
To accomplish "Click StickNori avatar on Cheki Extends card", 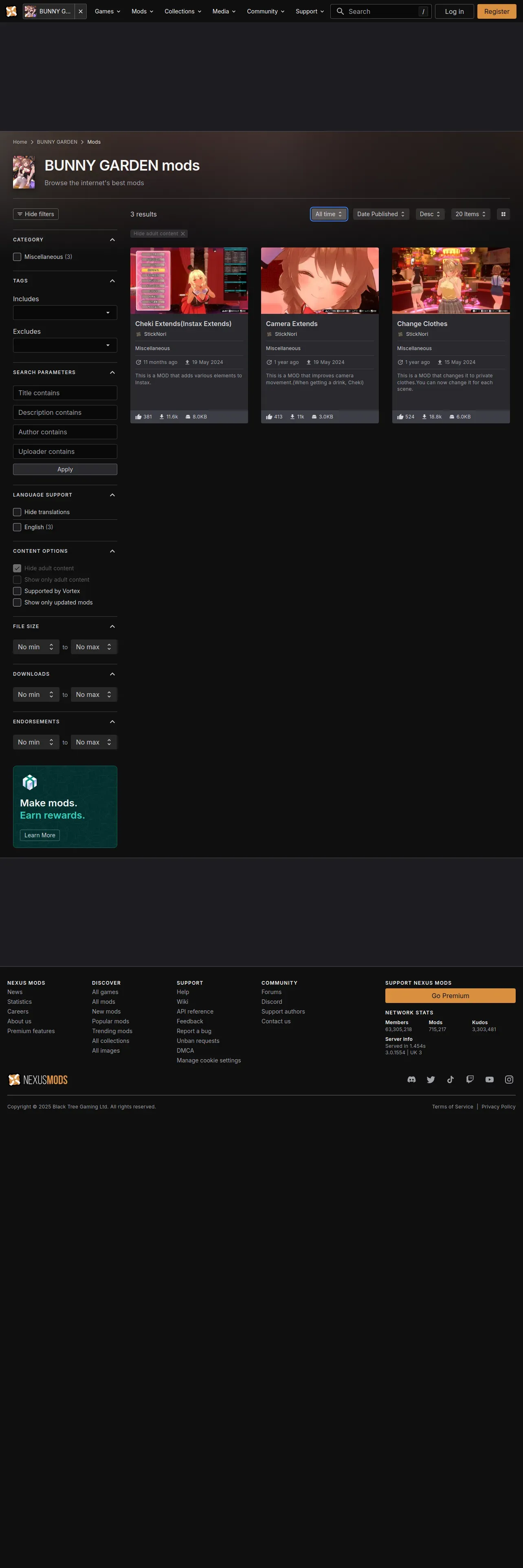I will [139, 334].
